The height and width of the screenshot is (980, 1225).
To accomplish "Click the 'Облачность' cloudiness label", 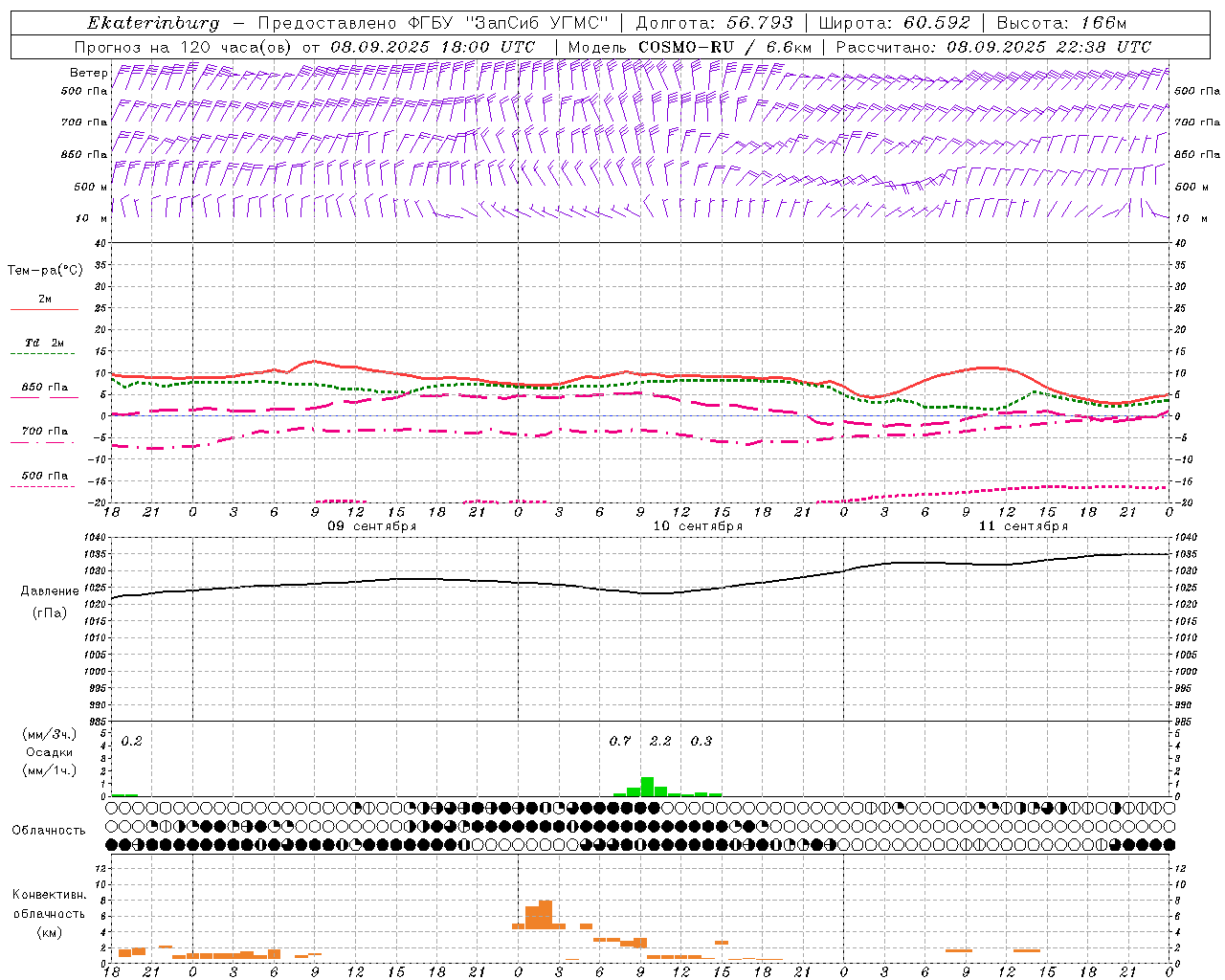I will [49, 831].
